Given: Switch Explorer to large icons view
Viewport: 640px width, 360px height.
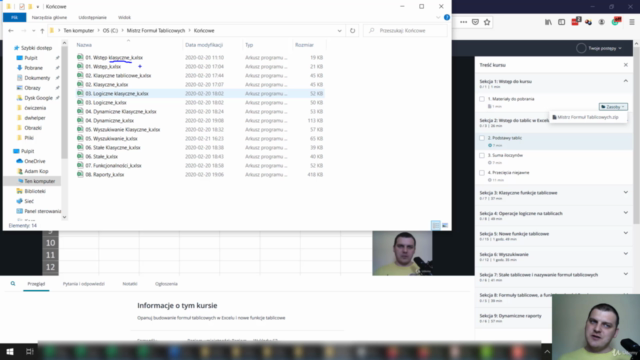Looking at the screenshot, I should coord(445,225).
